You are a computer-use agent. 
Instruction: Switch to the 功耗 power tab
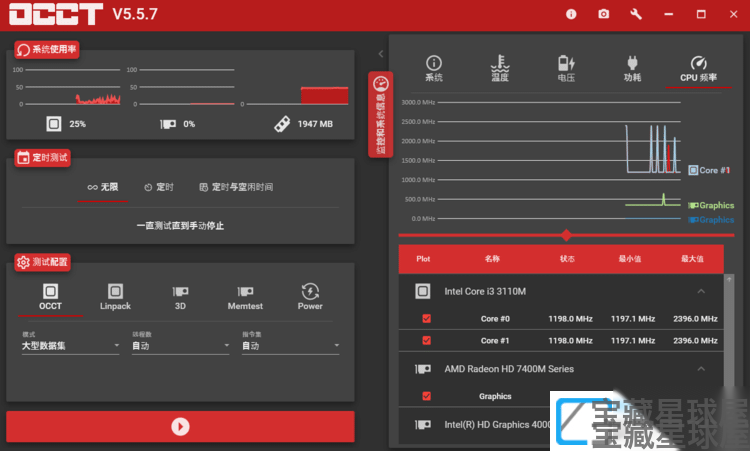tap(632, 68)
